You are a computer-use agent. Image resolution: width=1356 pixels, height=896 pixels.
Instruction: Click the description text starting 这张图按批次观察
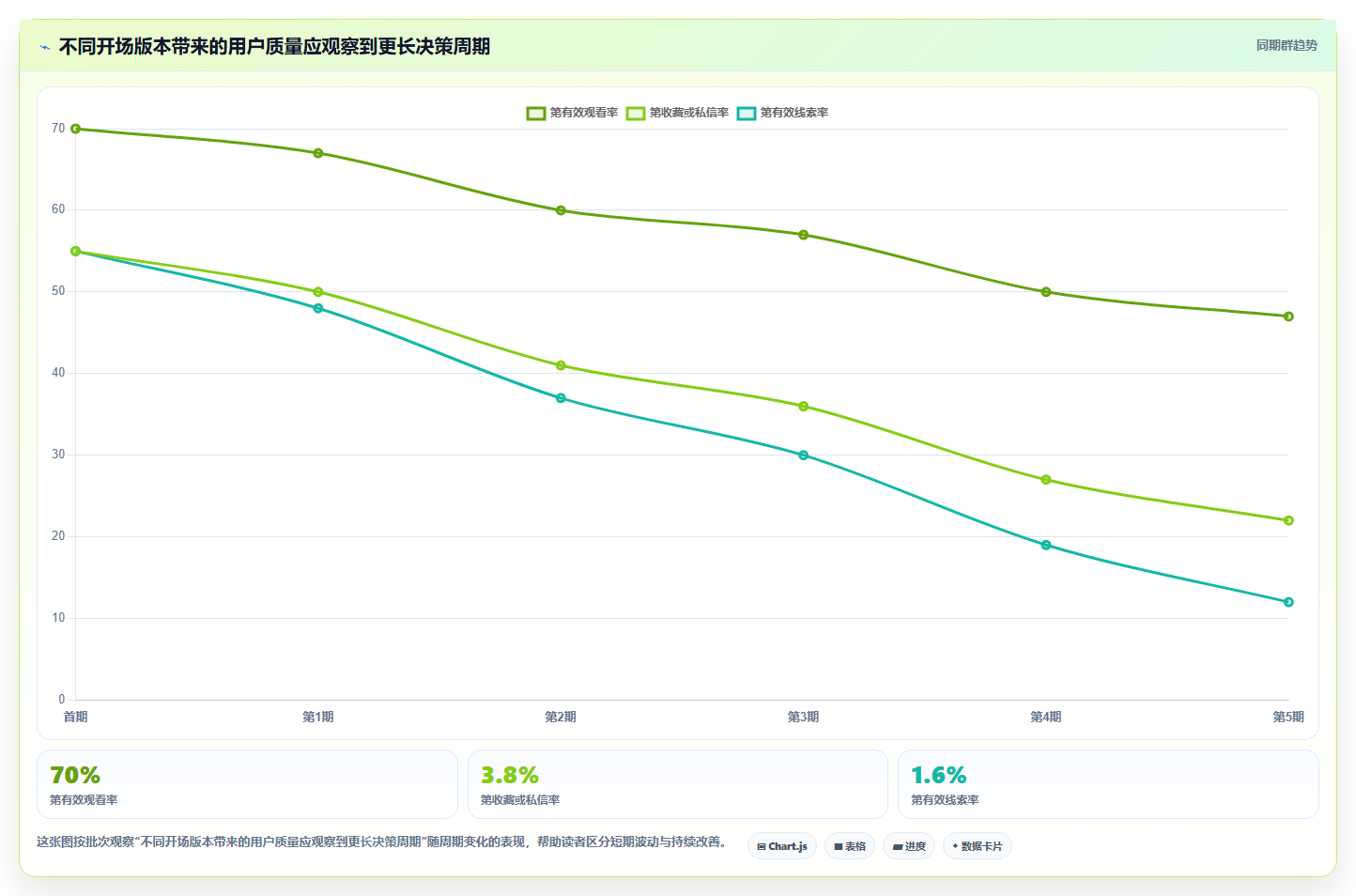pos(381,842)
